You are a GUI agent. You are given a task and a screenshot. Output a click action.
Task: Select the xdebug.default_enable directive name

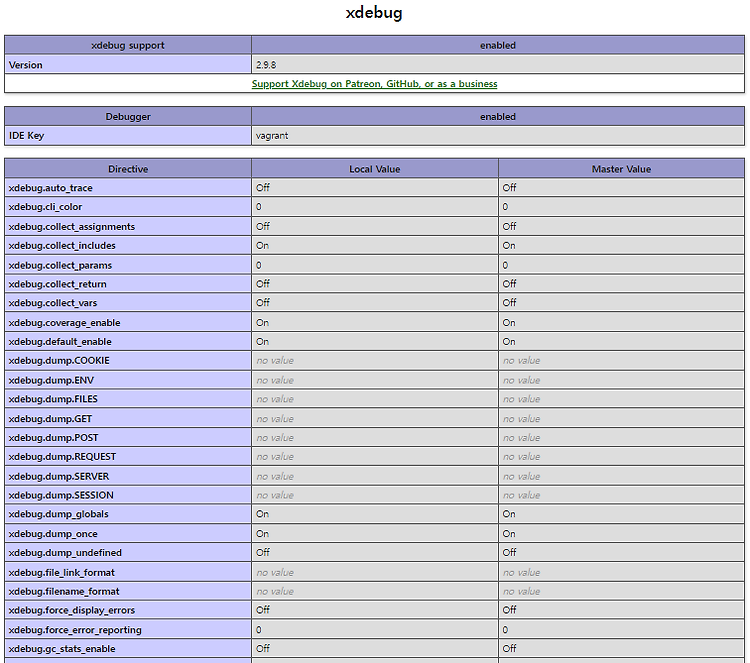tap(60, 342)
